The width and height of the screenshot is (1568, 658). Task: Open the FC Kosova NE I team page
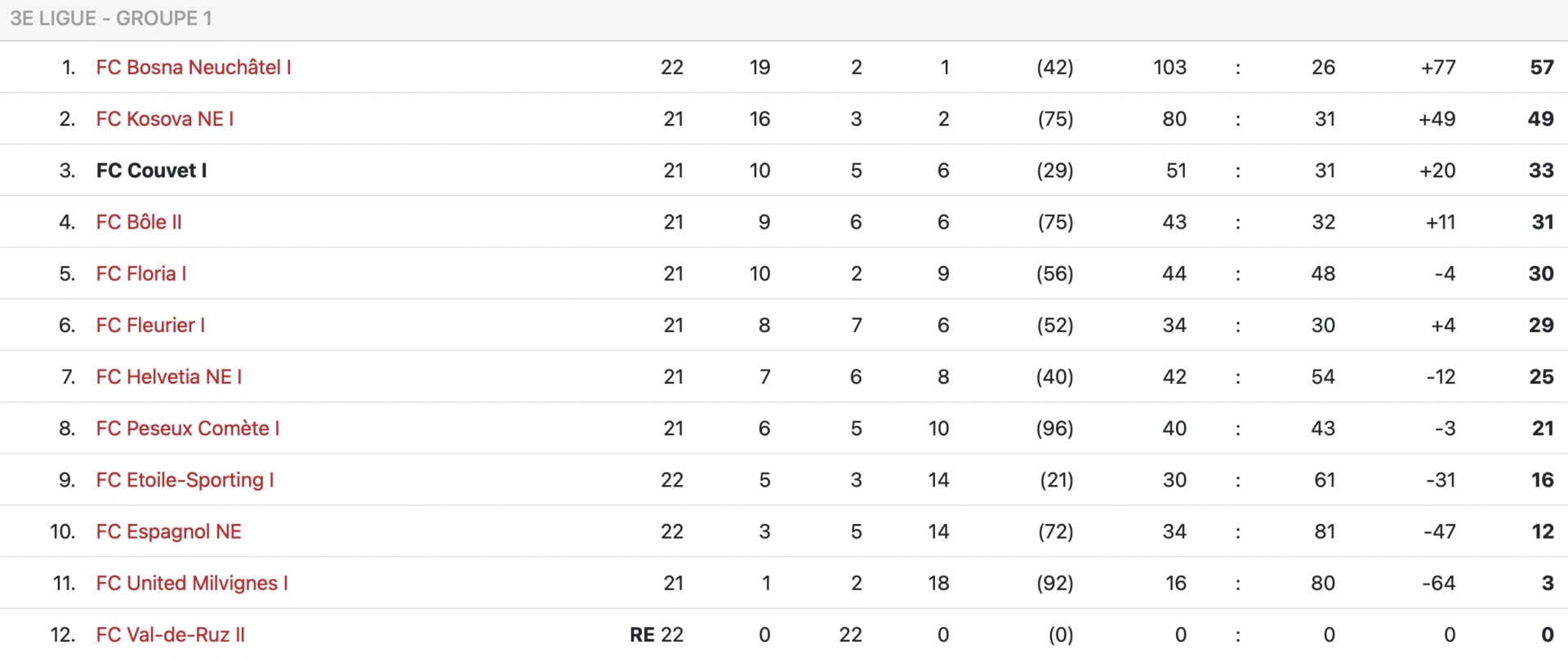point(165,118)
